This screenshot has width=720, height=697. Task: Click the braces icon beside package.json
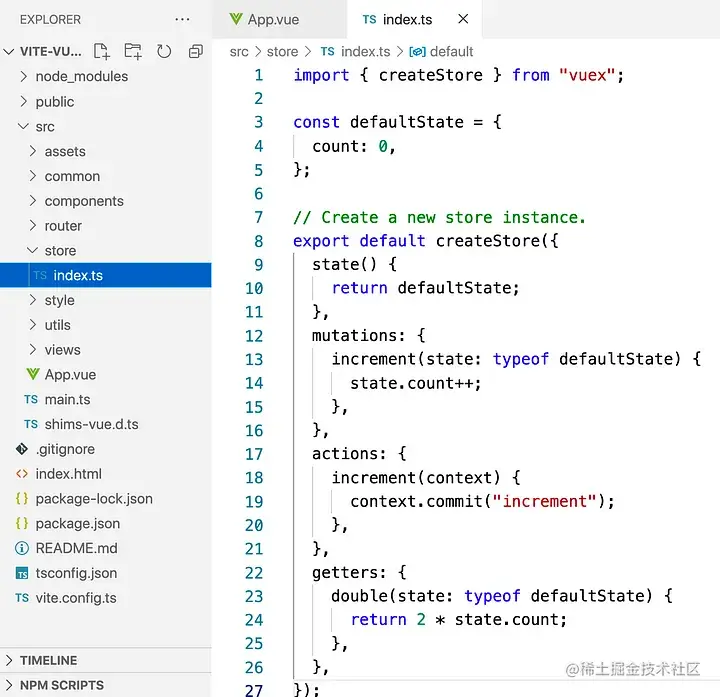22,523
